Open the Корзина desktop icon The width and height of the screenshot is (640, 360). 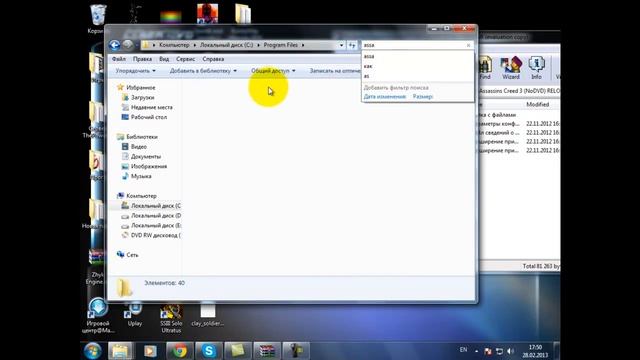tap(98, 19)
